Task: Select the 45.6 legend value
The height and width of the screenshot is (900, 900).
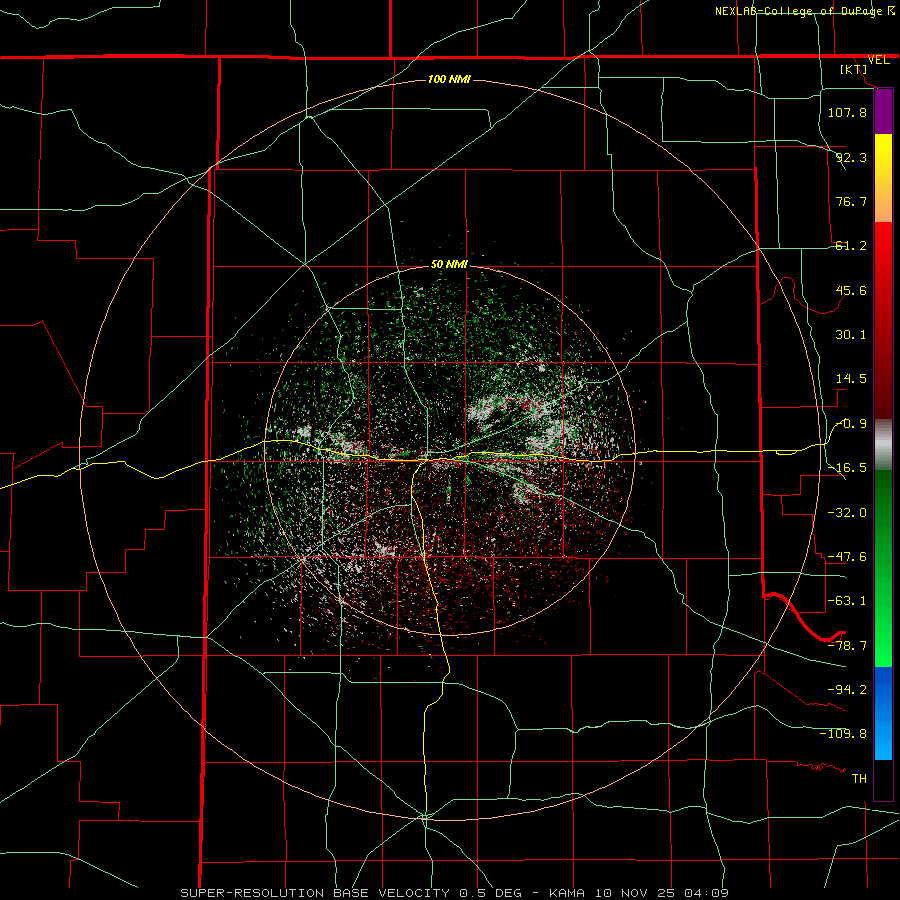Action: point(851,290)
